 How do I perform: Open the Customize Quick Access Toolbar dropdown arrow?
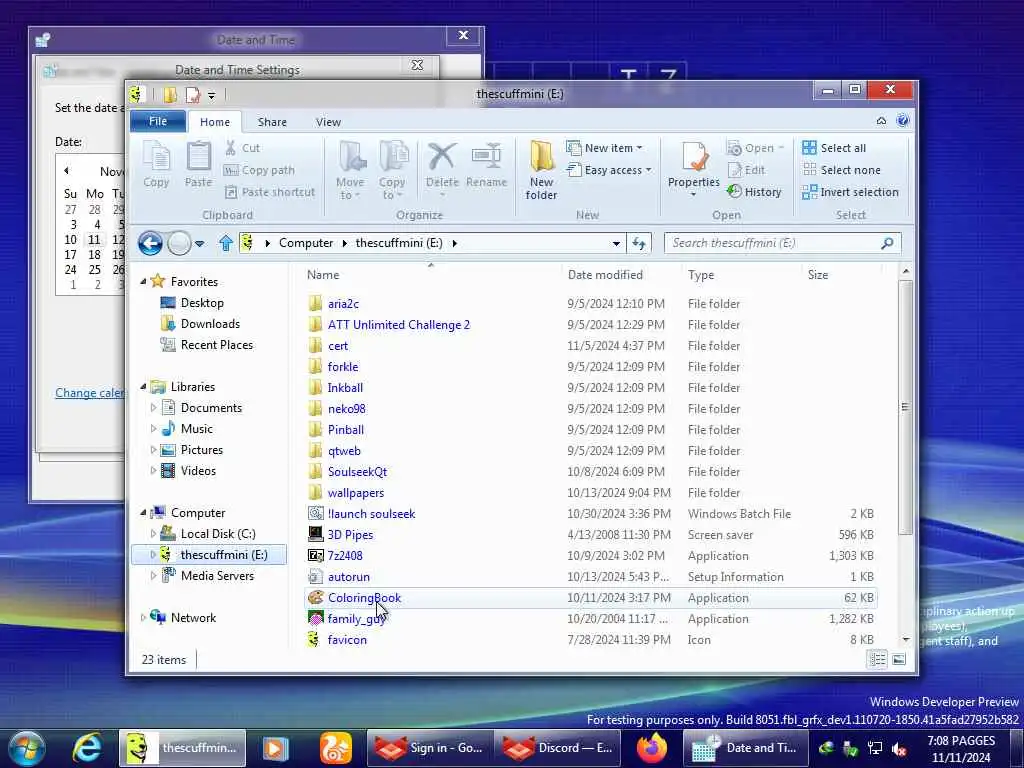click(x=212, y=95)
